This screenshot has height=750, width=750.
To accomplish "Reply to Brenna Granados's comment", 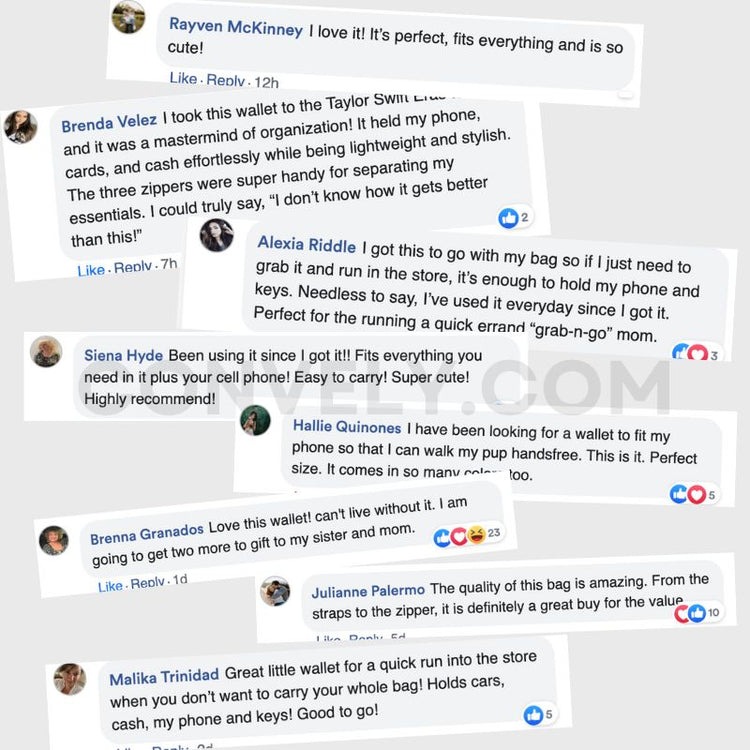I will [147, 584].
